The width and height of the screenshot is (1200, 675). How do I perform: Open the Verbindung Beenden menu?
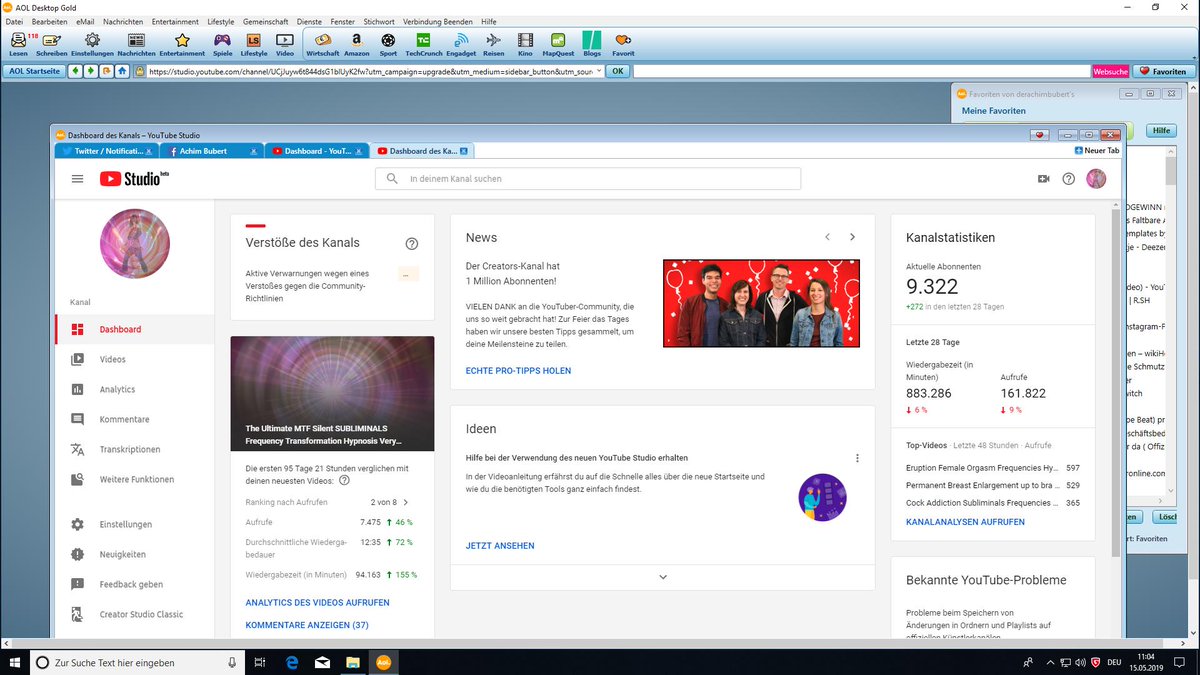click(438, 21)
